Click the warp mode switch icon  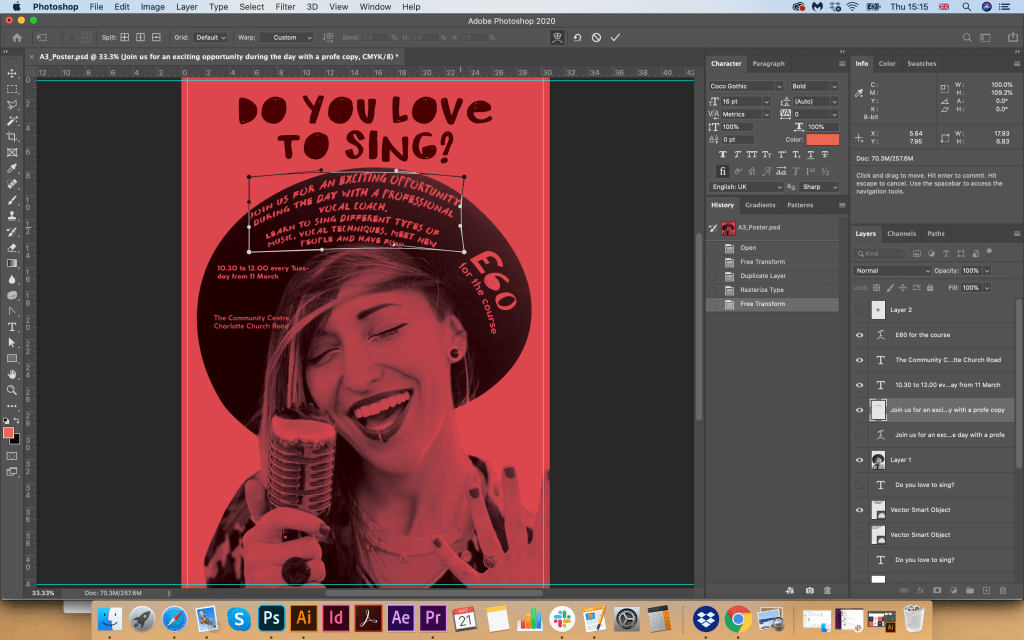tap(558, 37)
